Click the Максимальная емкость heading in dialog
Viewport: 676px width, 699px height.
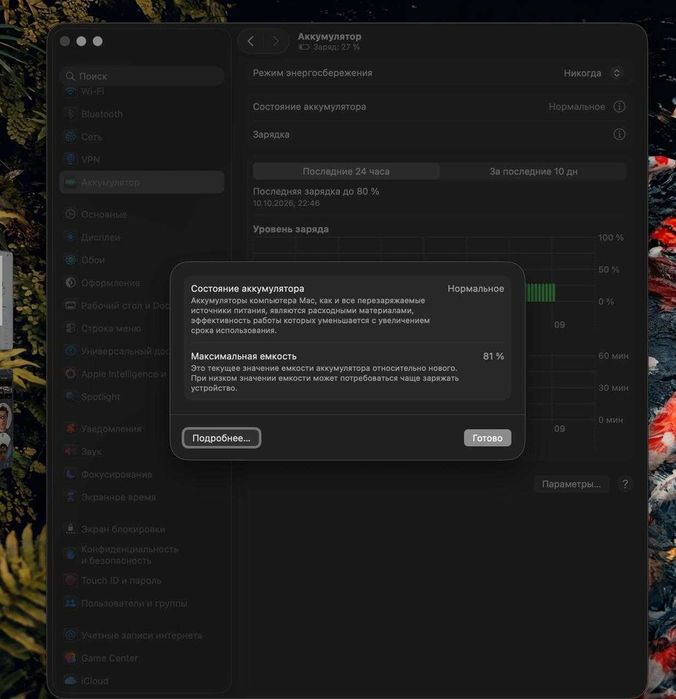243,356
